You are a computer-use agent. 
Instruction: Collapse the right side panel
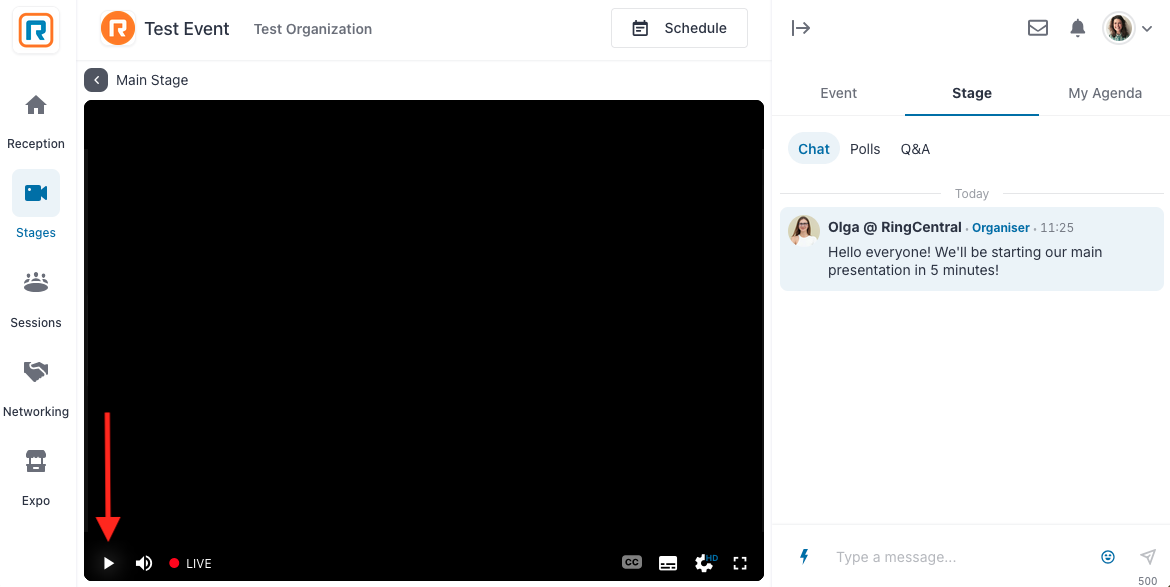pos(801,28)
